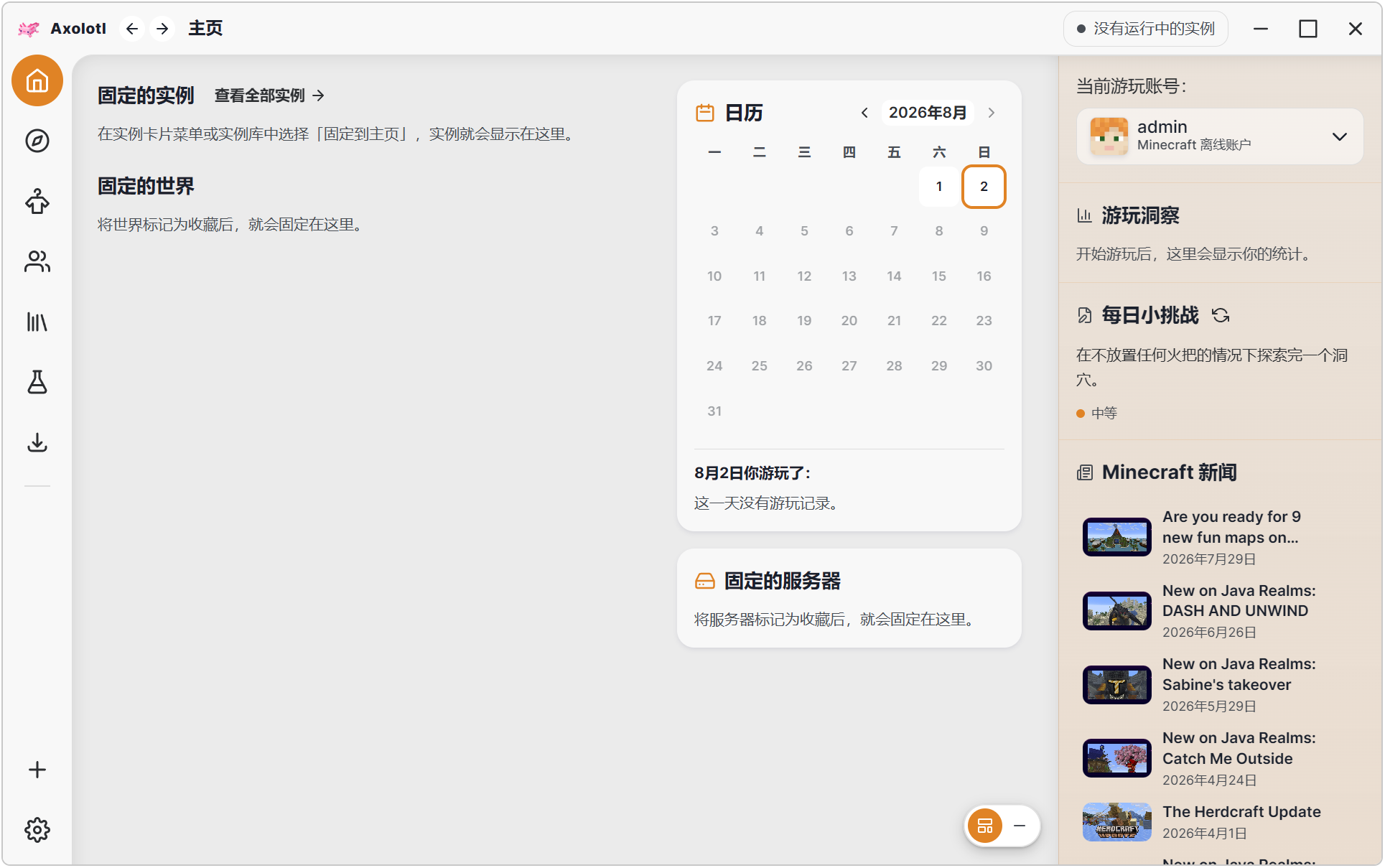Maximize the Axolotl window
The width and height of the screenshot is (1385, 868).
(x=1308, y=29)
